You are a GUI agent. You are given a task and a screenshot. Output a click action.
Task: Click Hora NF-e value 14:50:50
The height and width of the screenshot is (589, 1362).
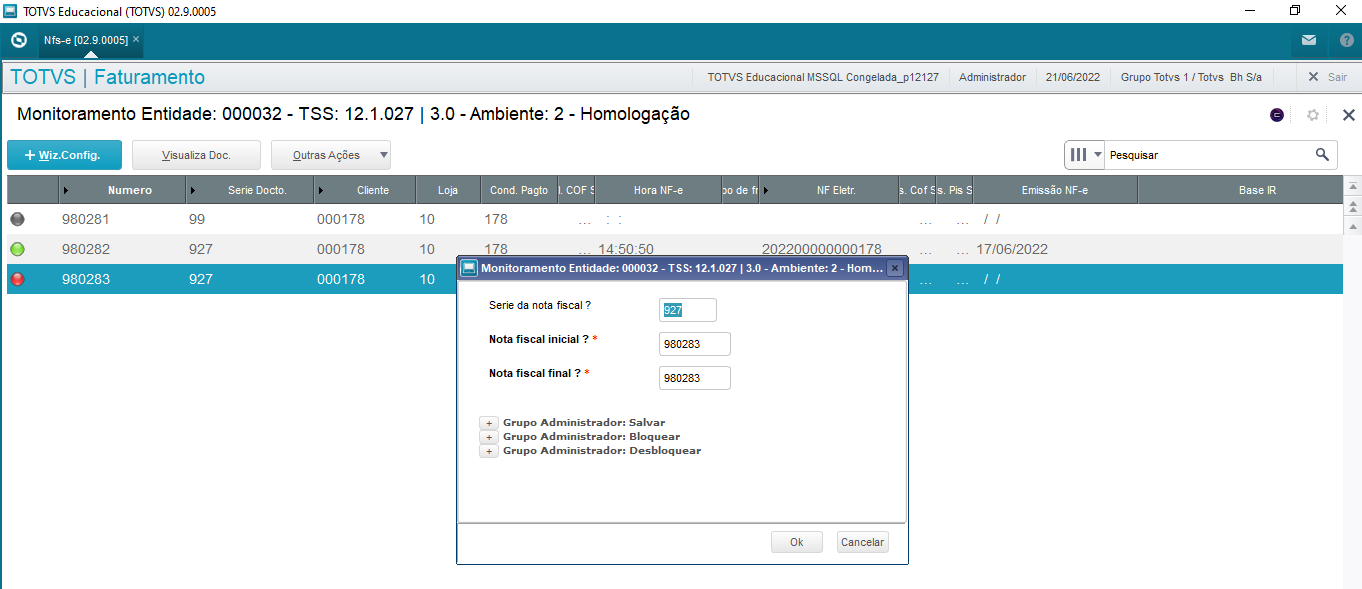click(626, 249)
